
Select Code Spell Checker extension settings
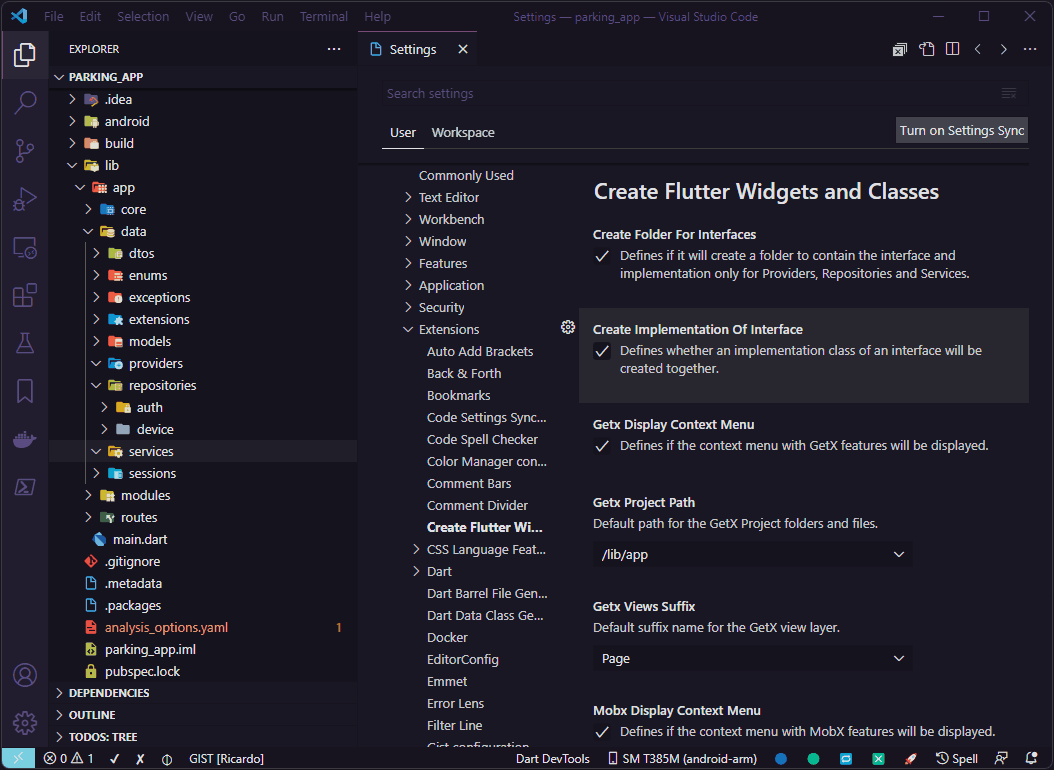482,439
